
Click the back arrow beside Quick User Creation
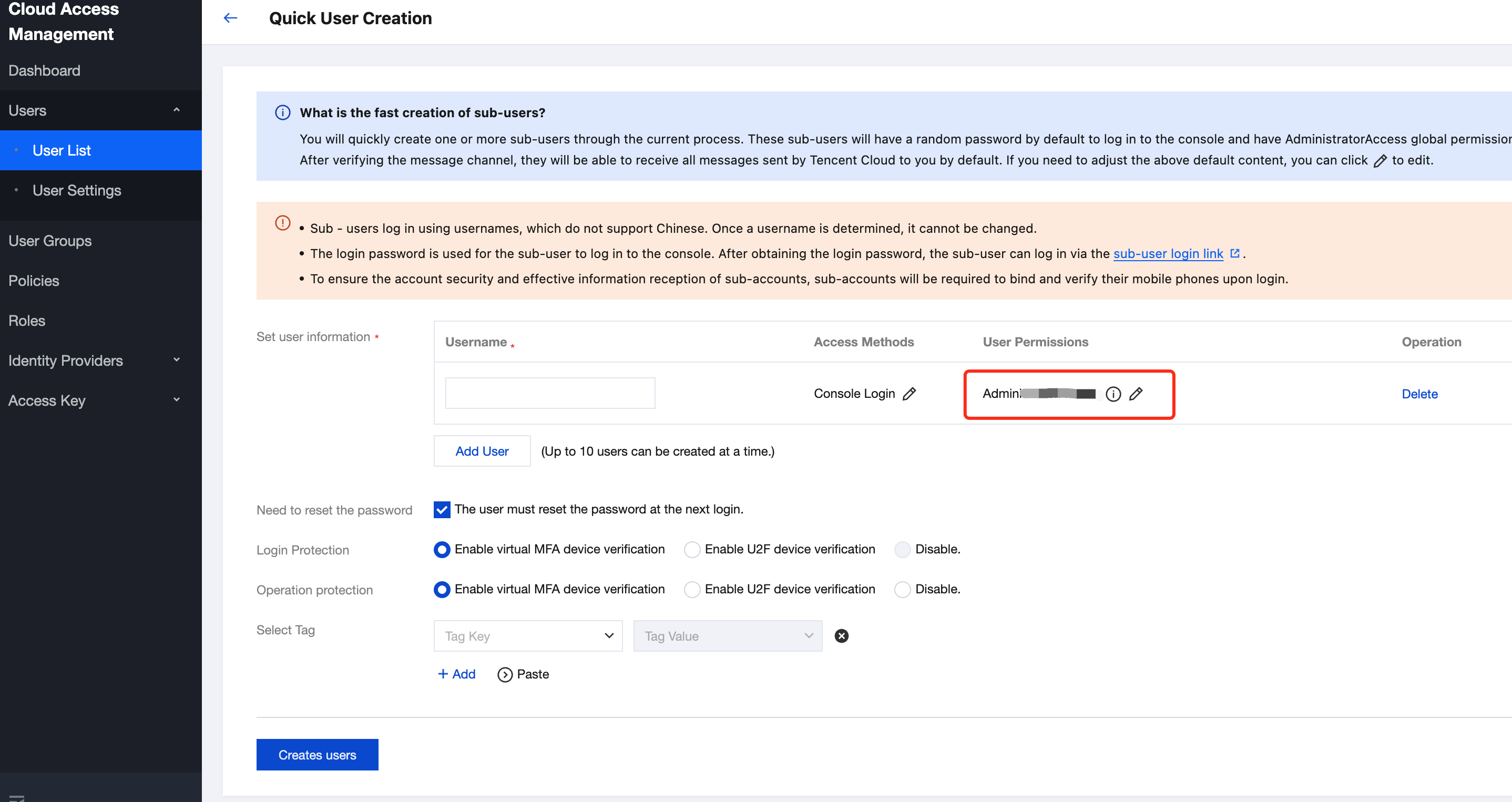coord(230,18)
